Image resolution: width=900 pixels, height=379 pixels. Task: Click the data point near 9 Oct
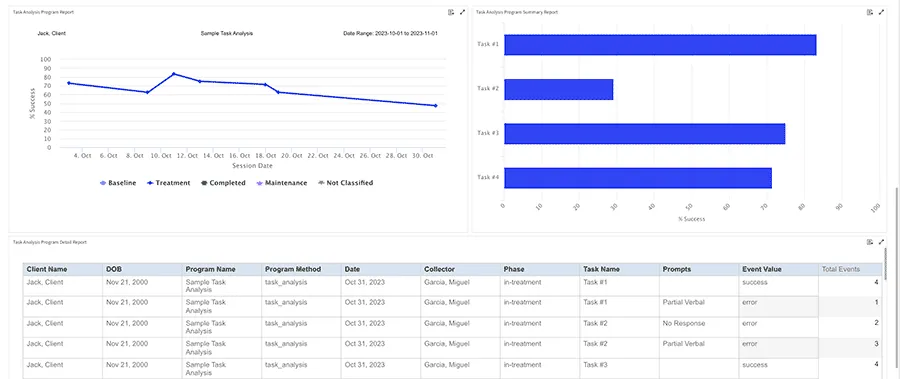(x=148, y=92)
